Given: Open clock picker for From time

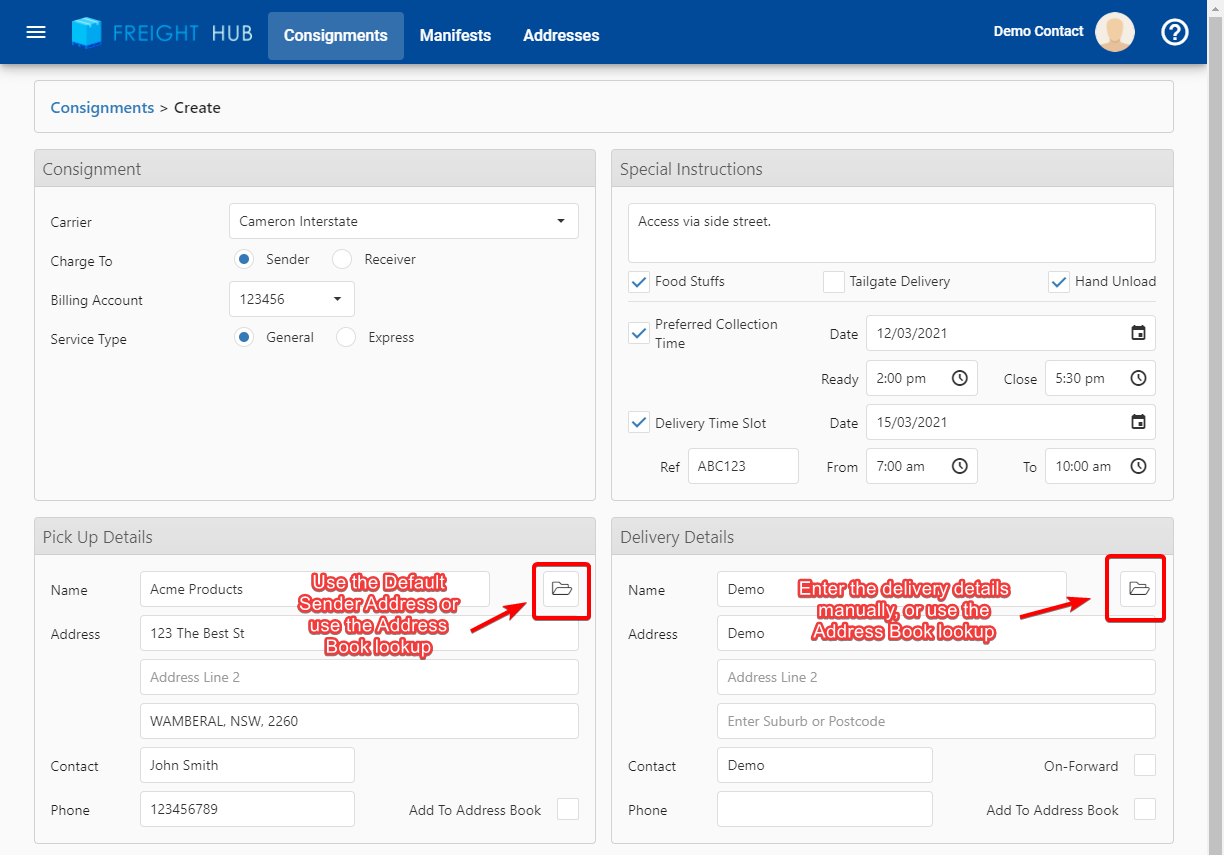Looking at the screenshot, I should point(959,466).
